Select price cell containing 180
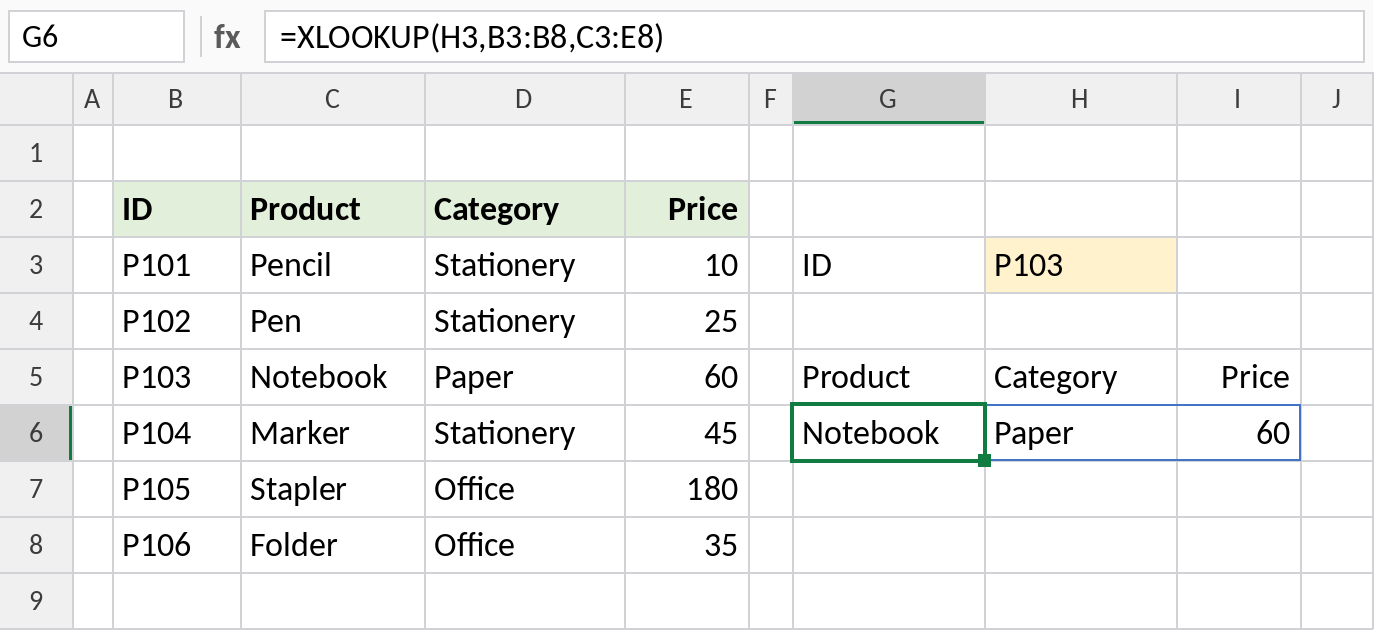This screenshot has height=630, width=1374. [687, 489]
